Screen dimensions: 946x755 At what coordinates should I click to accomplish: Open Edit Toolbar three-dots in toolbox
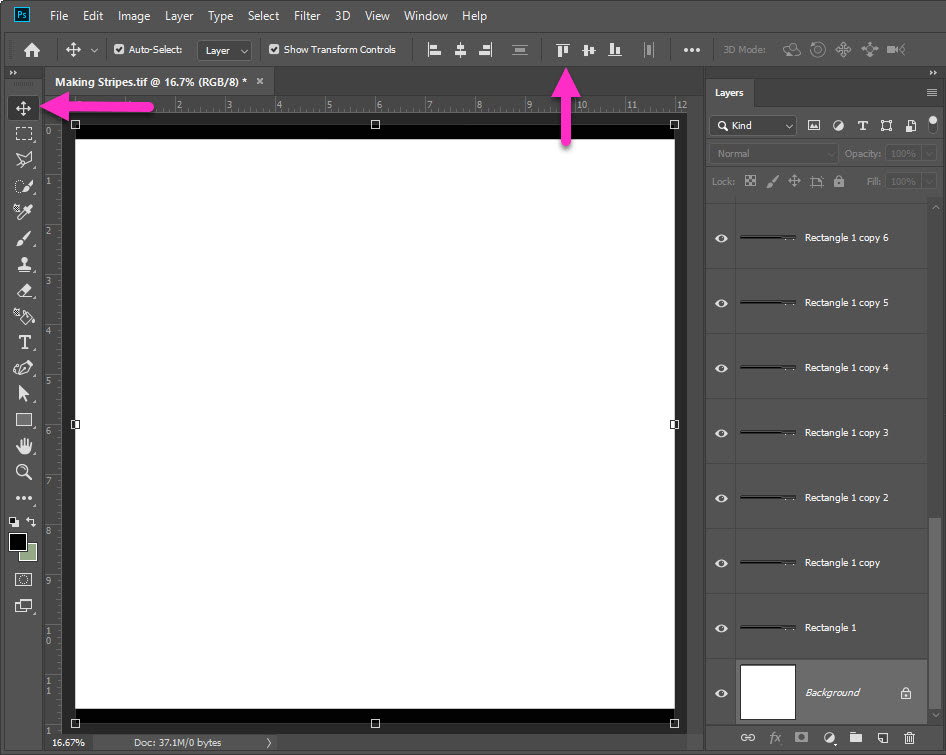[x=24, y=499]
